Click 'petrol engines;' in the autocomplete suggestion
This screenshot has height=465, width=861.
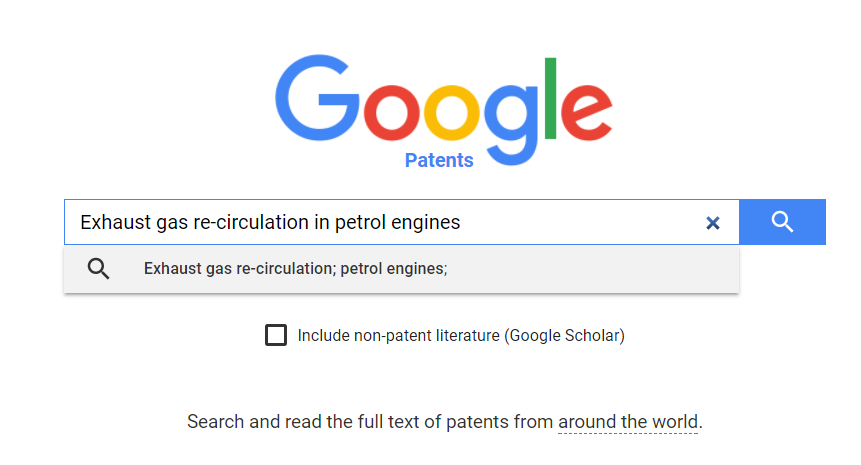(x=394, y=268)
